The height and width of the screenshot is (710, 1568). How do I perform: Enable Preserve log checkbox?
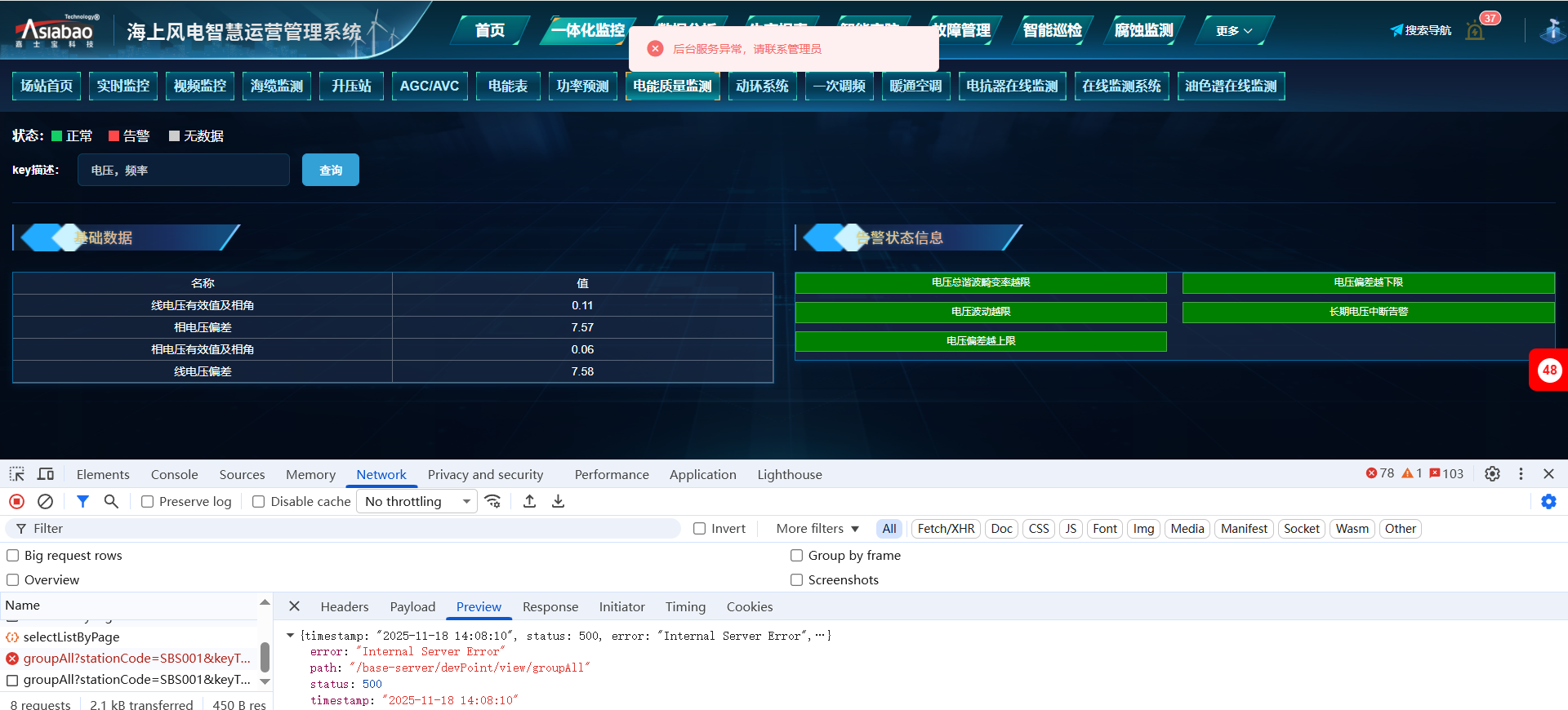pyautogui.click(x=148, y=502)
